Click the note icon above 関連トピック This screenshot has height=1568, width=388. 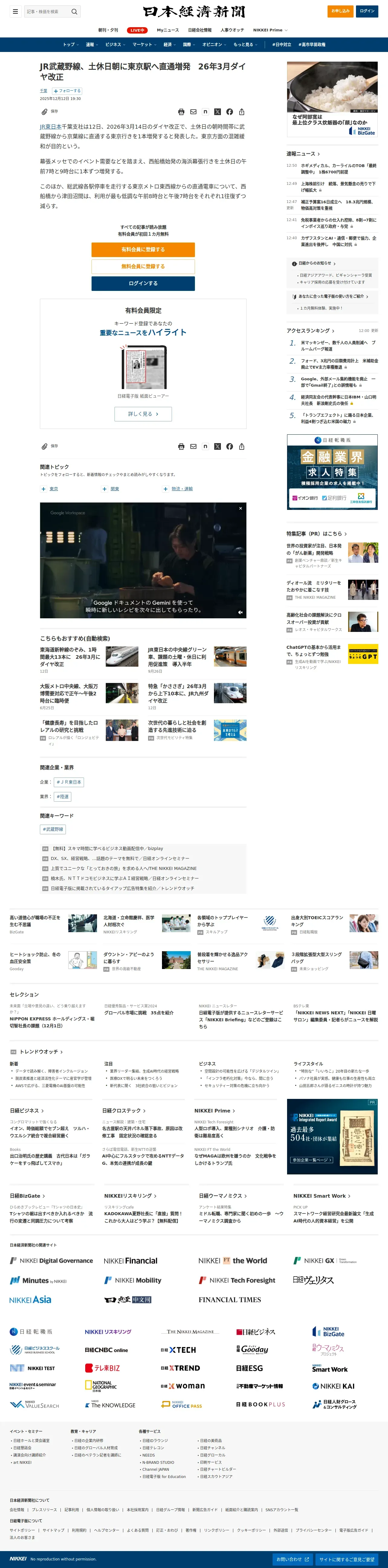coord(205,446)
